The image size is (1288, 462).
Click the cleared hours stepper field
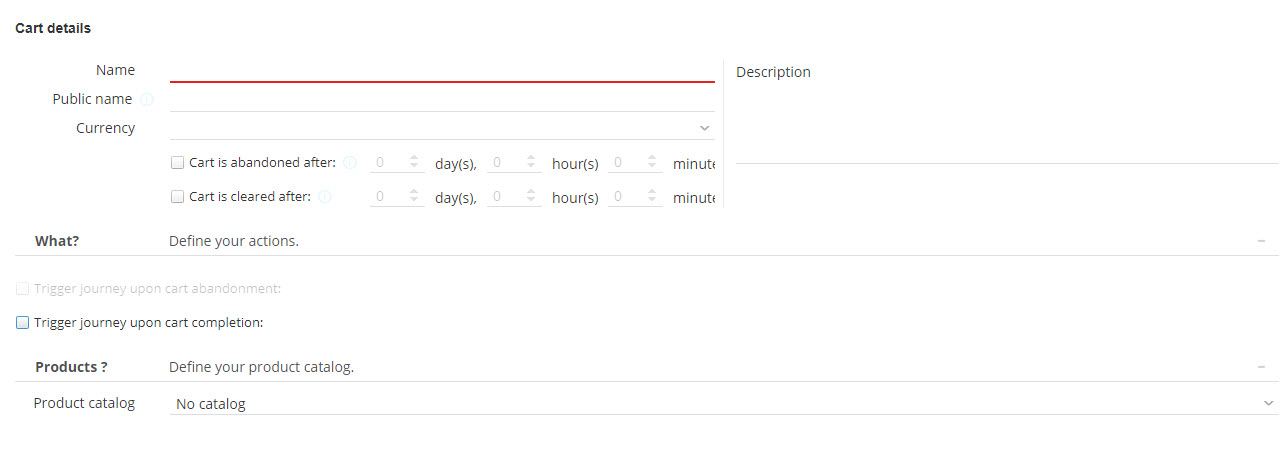pos(506,197)
